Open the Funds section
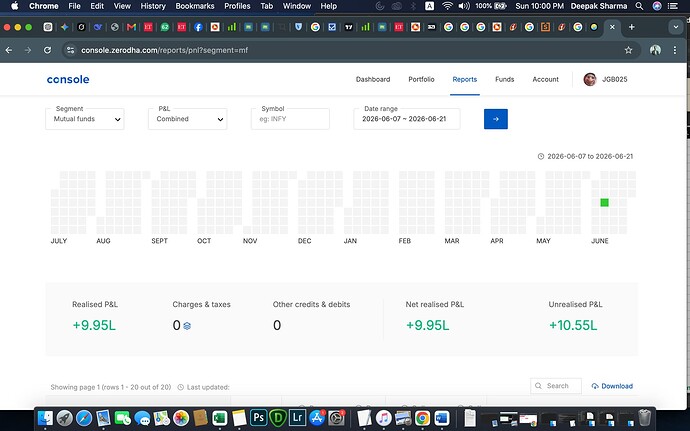This screenshot has width=690, height=431. coord(504,79)
